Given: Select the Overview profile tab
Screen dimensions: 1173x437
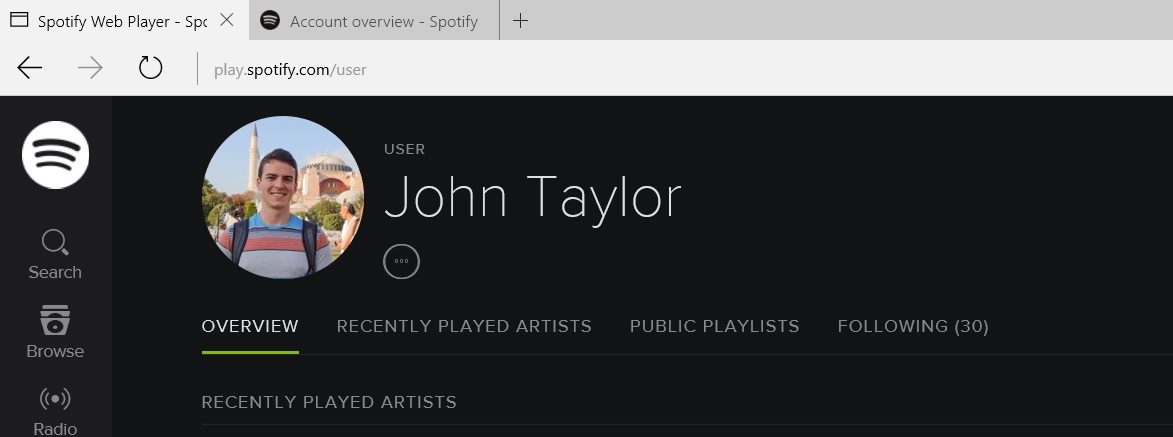Looking at the screenshot, I should (250, 326).
